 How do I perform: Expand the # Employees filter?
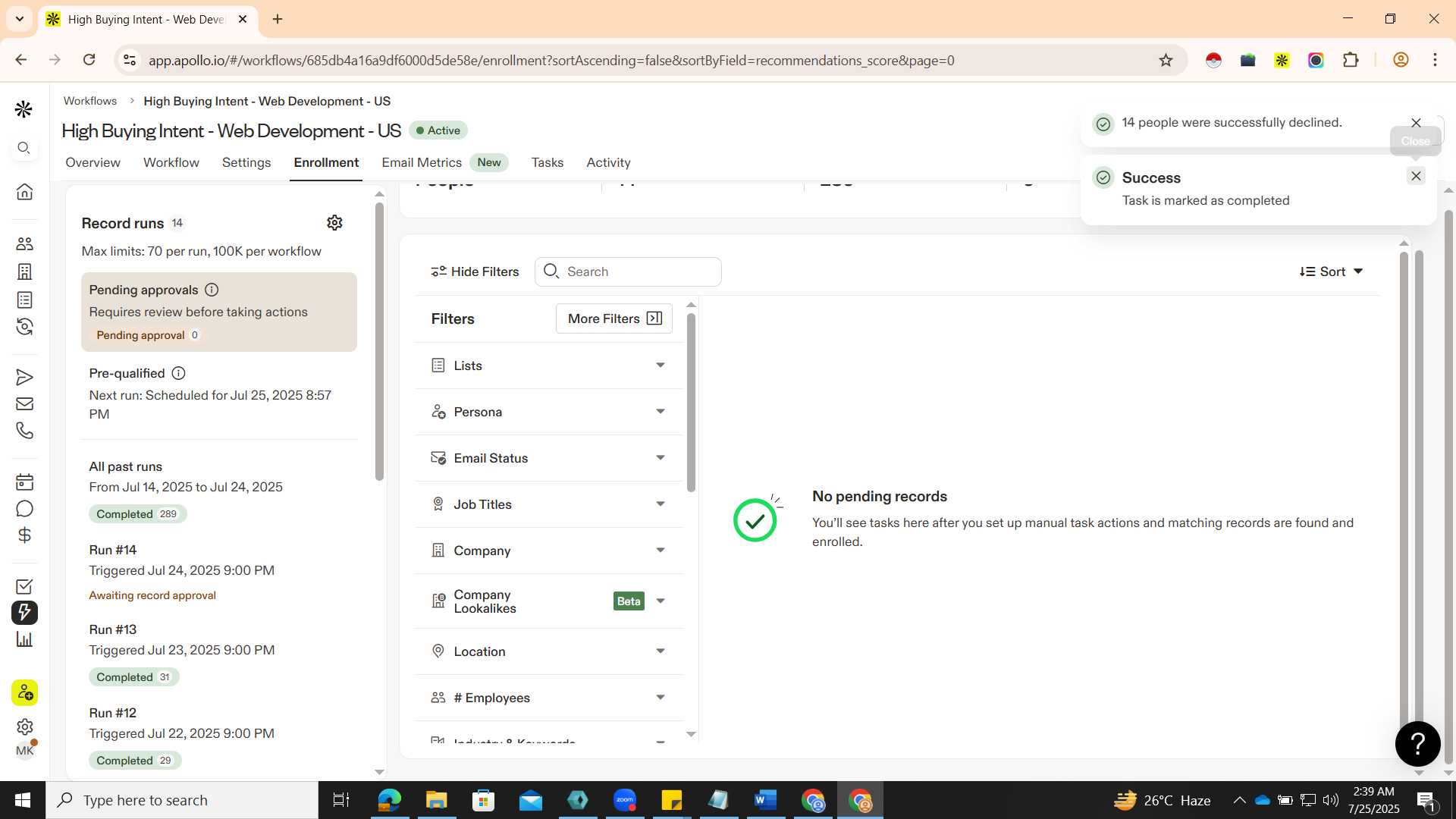[x=549, y=698]
